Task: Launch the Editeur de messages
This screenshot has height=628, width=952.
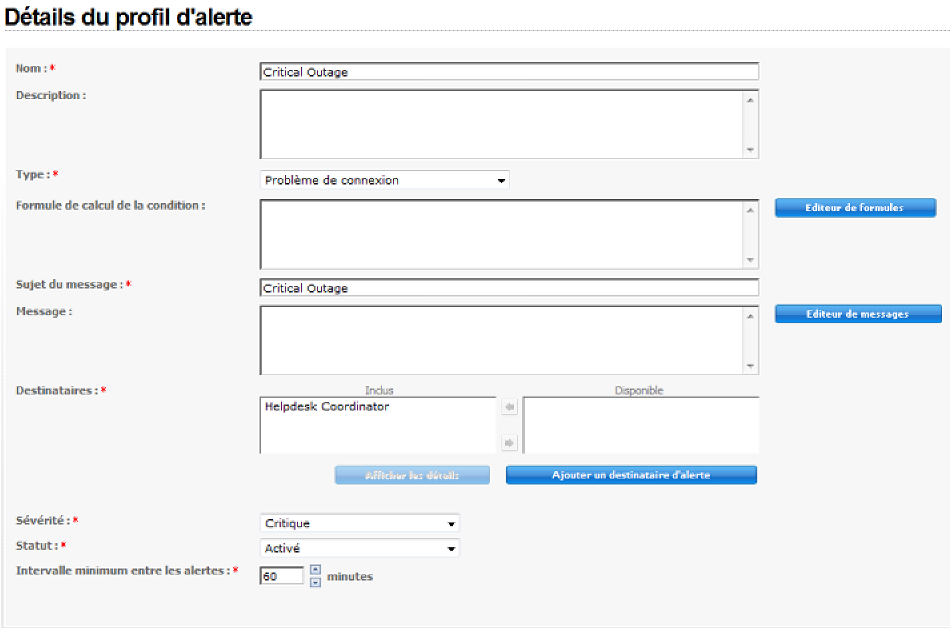Action: pos(857,314)
